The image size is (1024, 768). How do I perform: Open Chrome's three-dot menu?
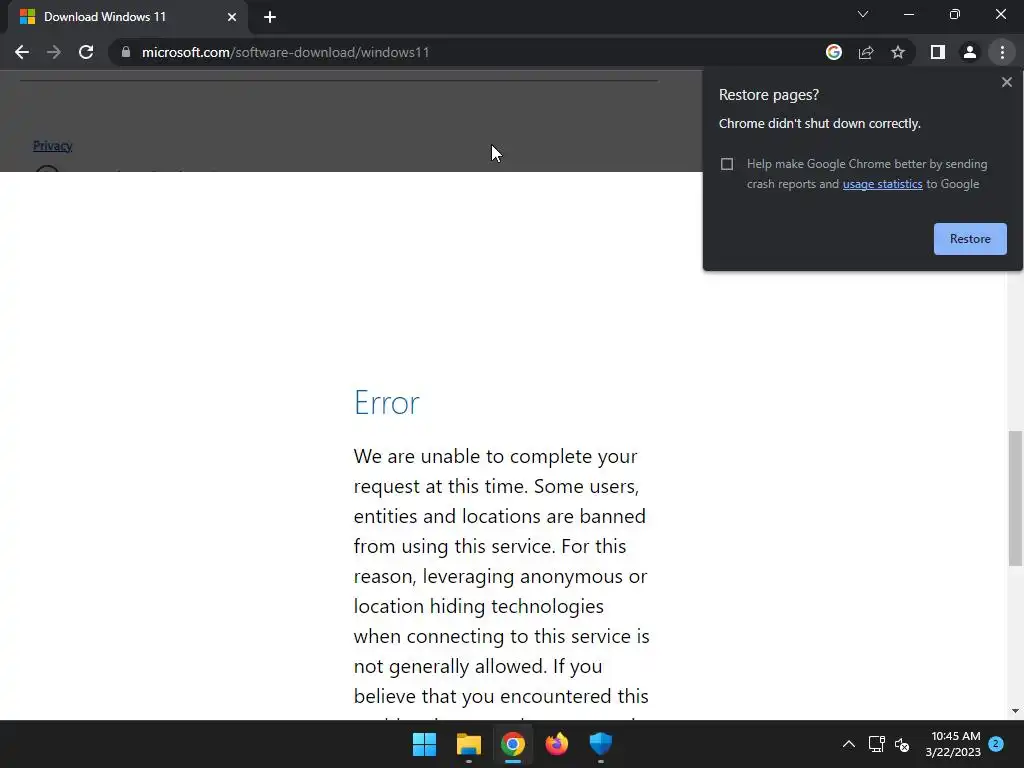[x=1002, y=52]
